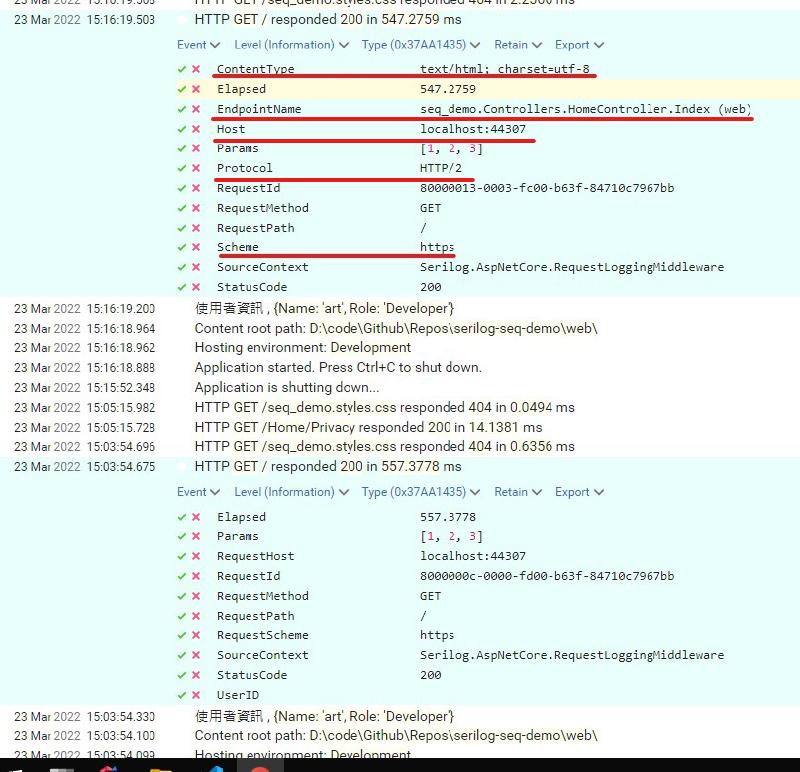The image size is (800, 772).
Task: Open Retain menu in the 557.3778 ms event
Action: [517, 492]
